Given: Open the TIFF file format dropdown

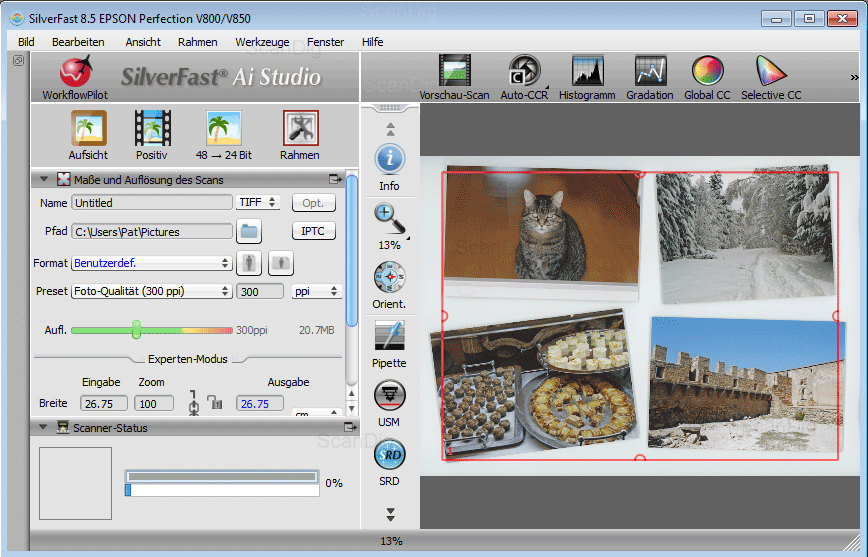Looking at the screenshot, I should pos(258,203).
